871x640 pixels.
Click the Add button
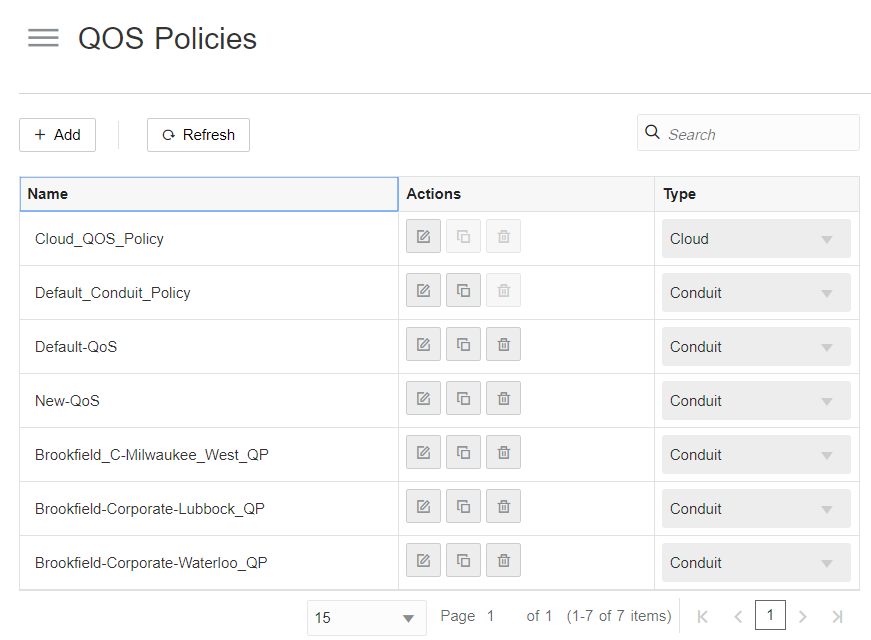click(57, 135)
